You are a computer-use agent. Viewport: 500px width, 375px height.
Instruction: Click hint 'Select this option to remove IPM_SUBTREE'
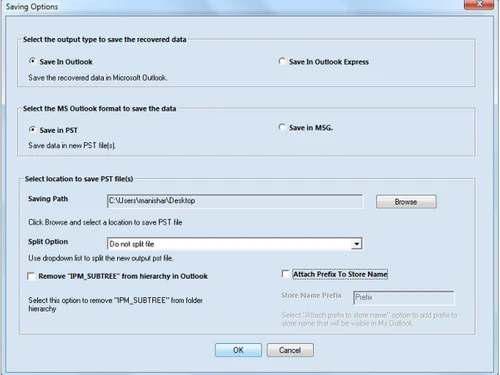click(115, 304)
